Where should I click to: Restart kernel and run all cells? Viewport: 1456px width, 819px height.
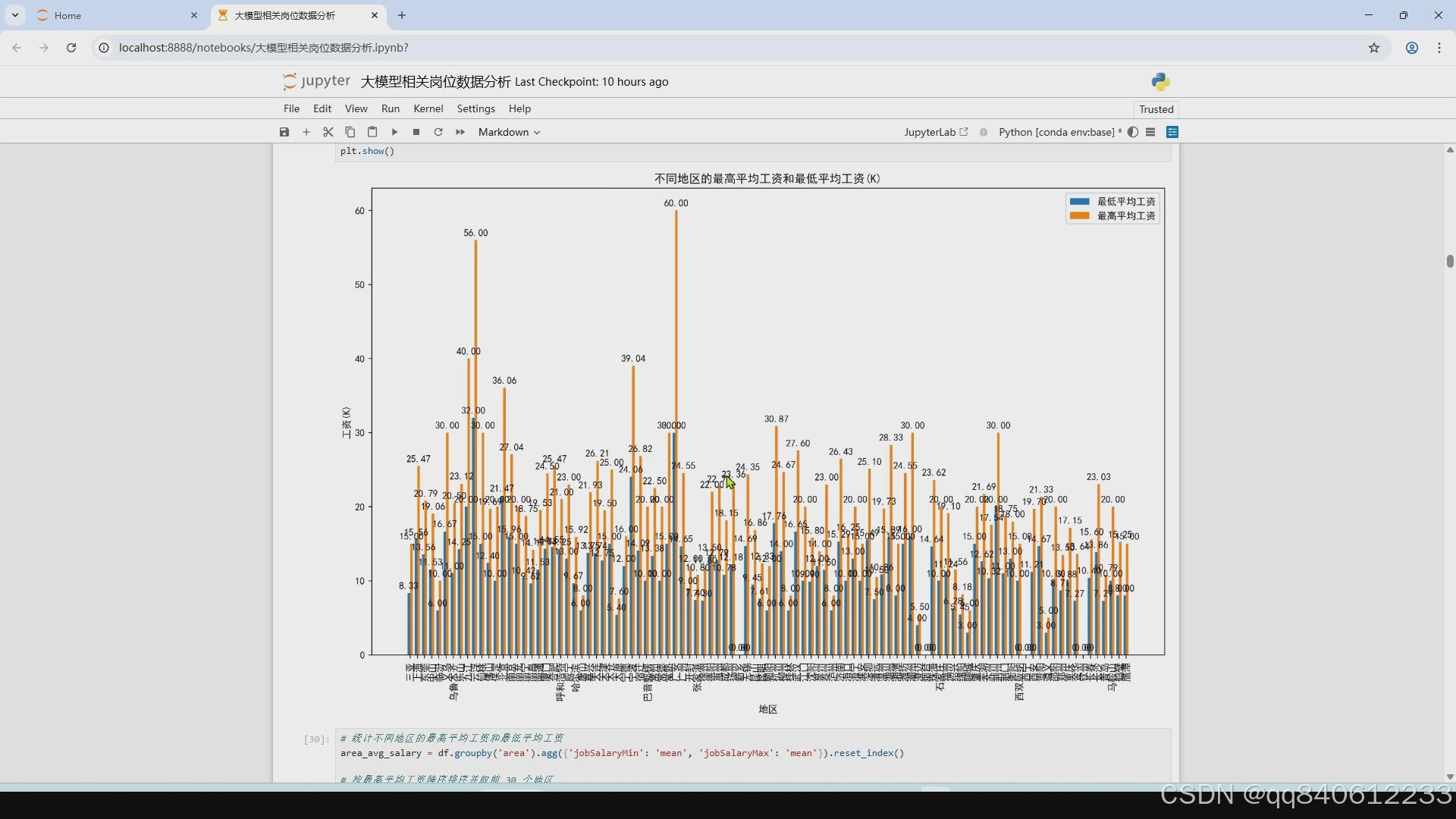pyautogui.click(x=460, y=132)
